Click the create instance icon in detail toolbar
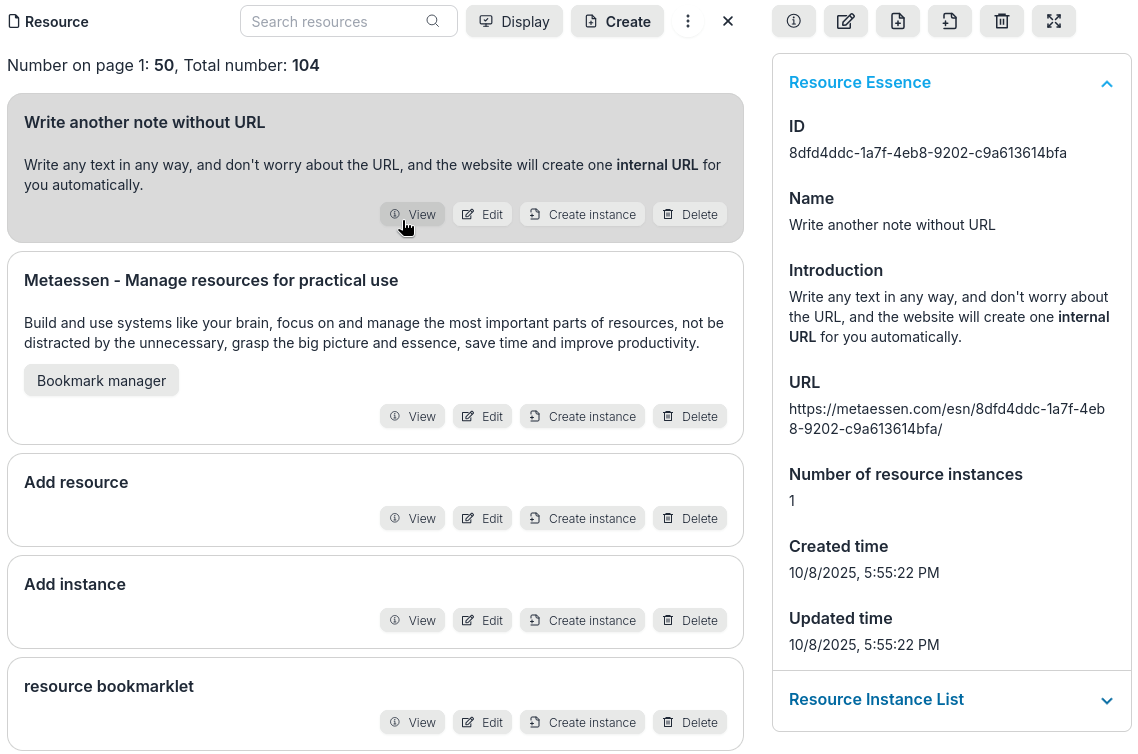 [950, 21]
